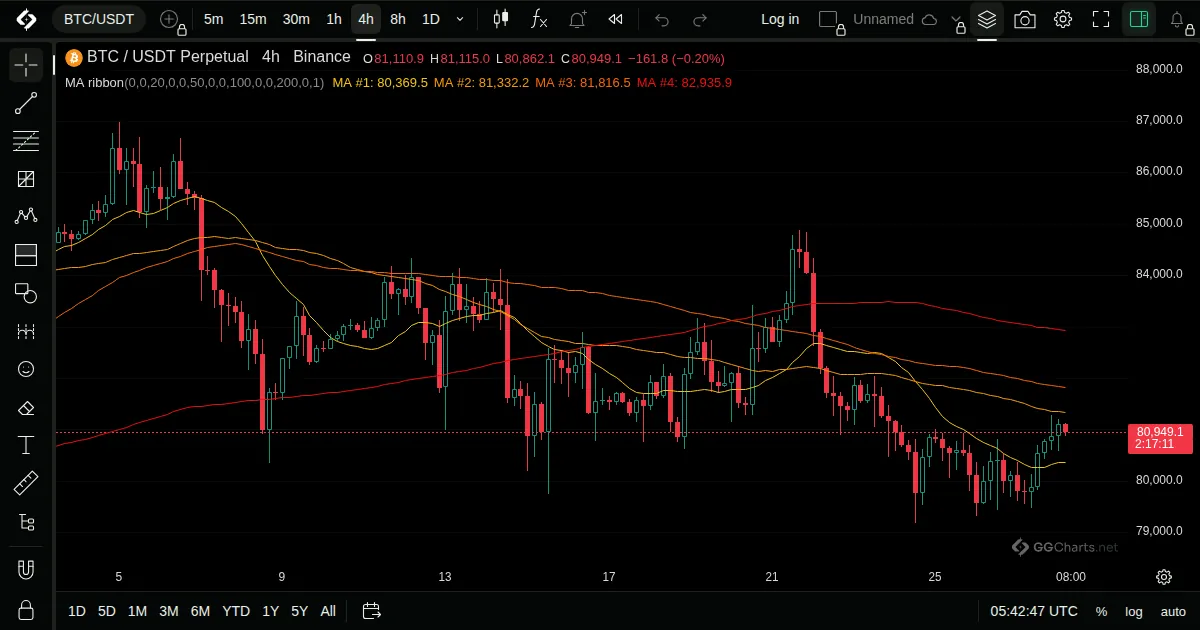Select the long/short position tool

pyautogui.click(x=26, y=255)
